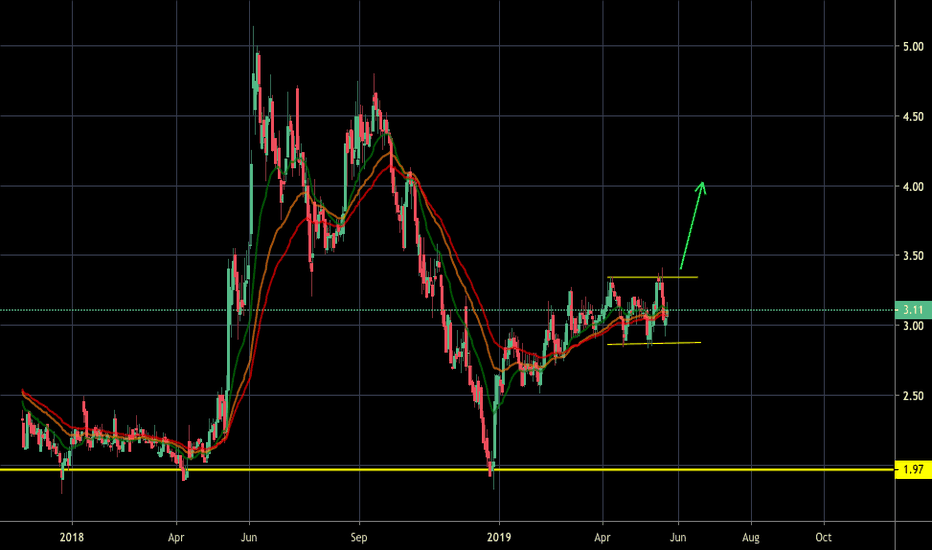This screenshot has width=932, height=550.
Task: Click the yellow 1.97 price level tag
Action: coord(913,470)
